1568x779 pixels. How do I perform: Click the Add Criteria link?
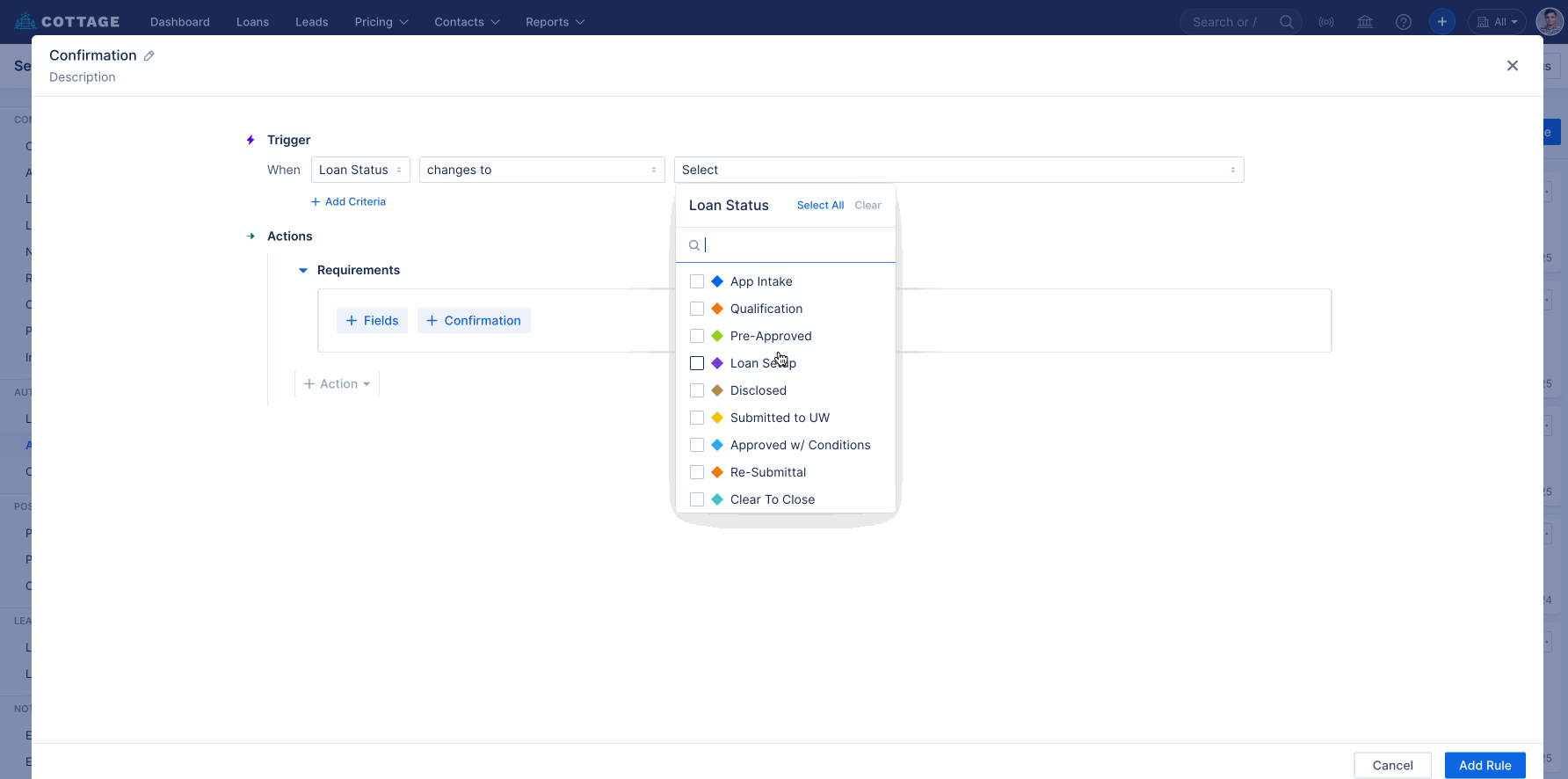(348, 202)
